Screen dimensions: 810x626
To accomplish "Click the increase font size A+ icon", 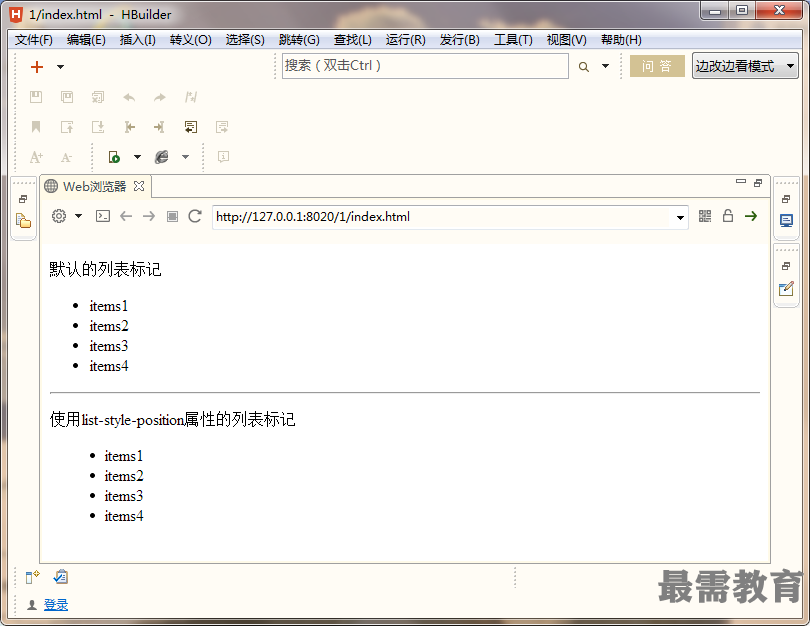I will (36, 157).
